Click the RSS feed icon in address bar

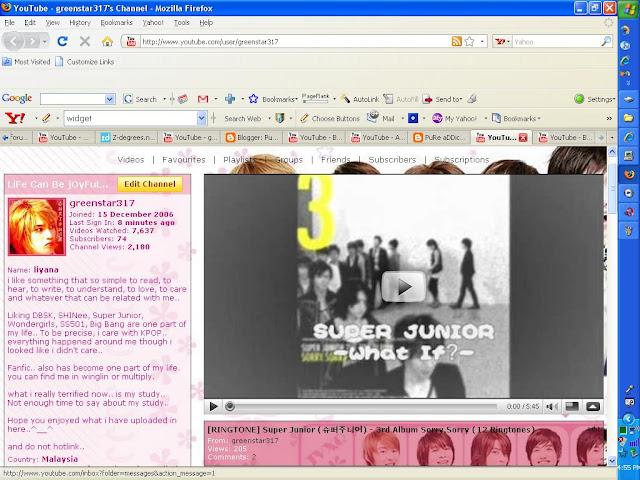(x=457, y=41)
